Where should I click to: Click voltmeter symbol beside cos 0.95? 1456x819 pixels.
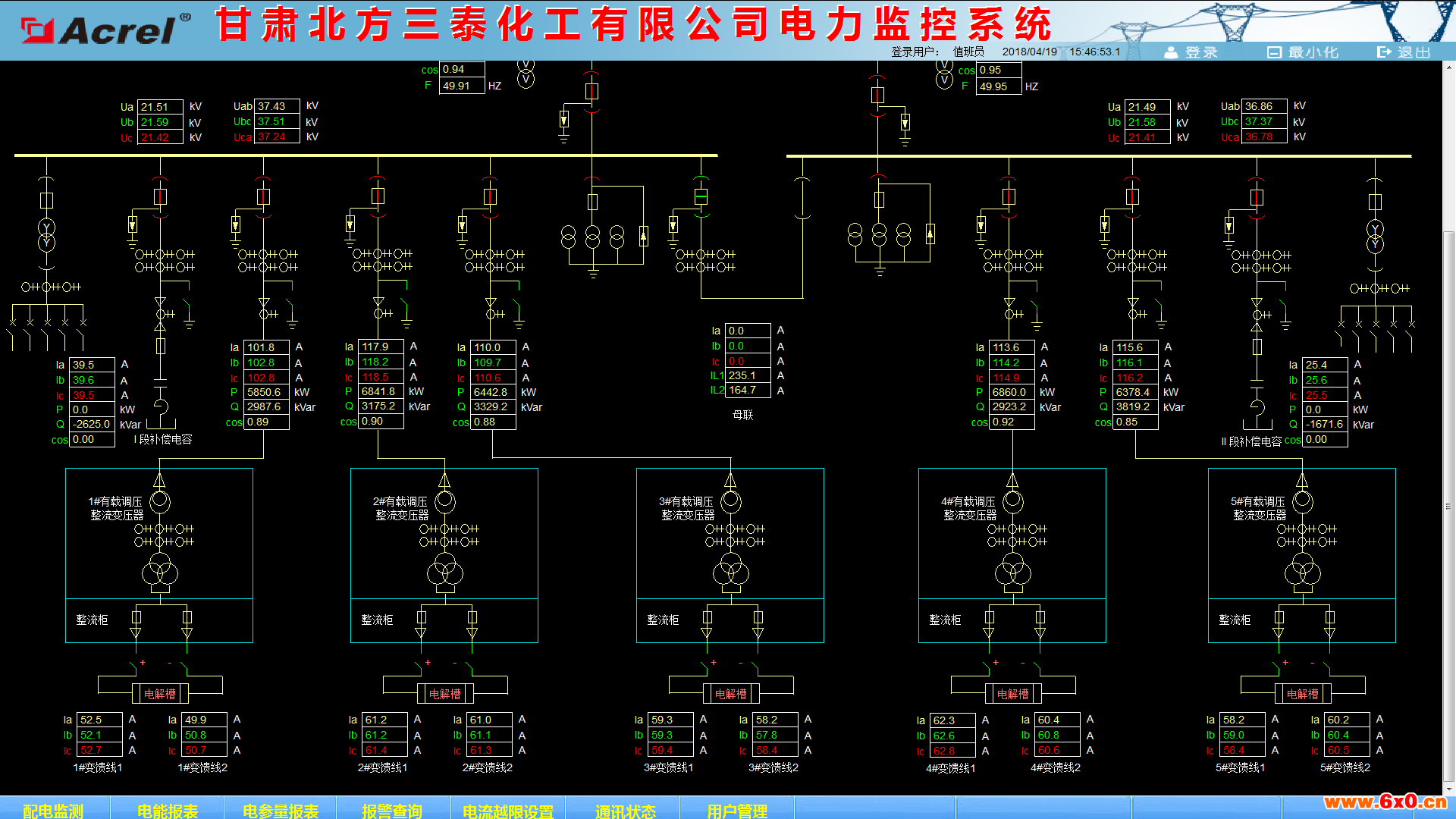tap(944, 74)
